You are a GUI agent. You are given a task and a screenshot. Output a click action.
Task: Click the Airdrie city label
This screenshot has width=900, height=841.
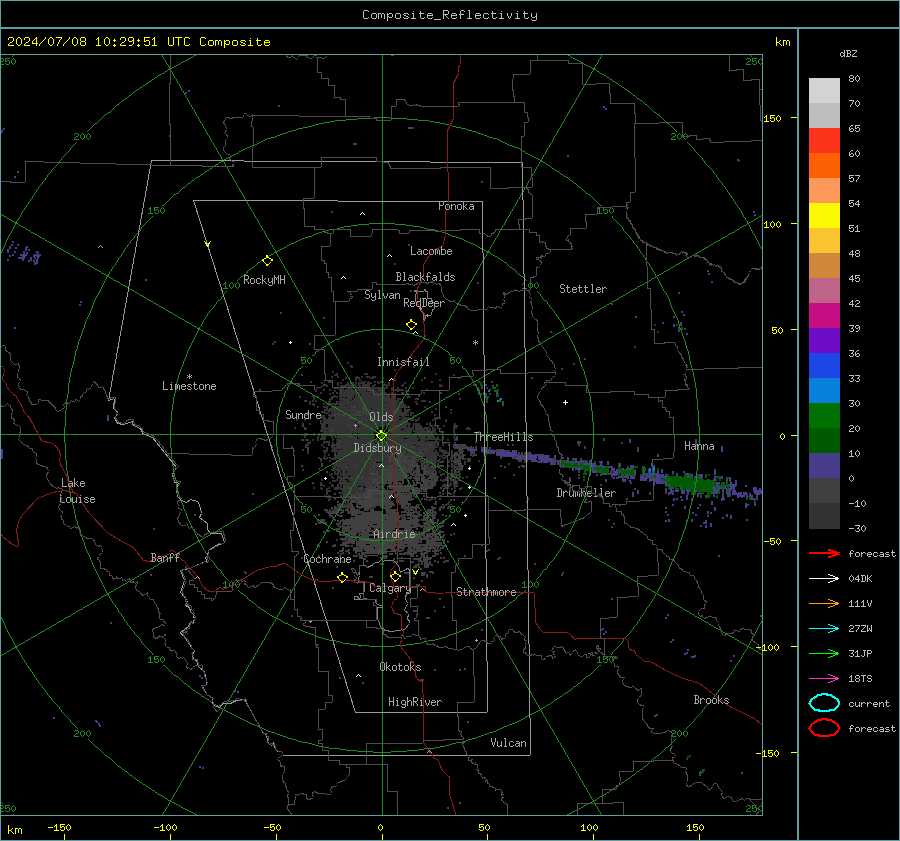[394, 534]
